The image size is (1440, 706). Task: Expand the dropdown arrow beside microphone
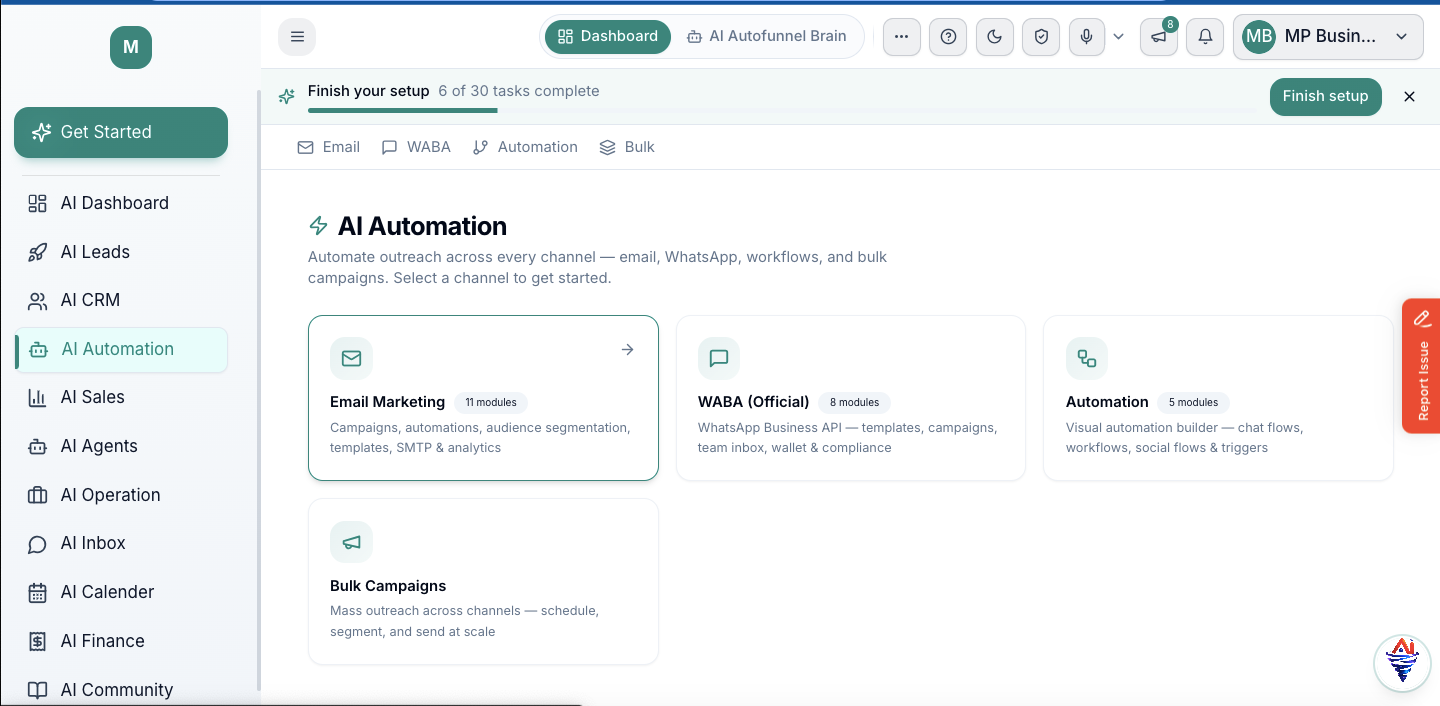tap(1118, 37)
